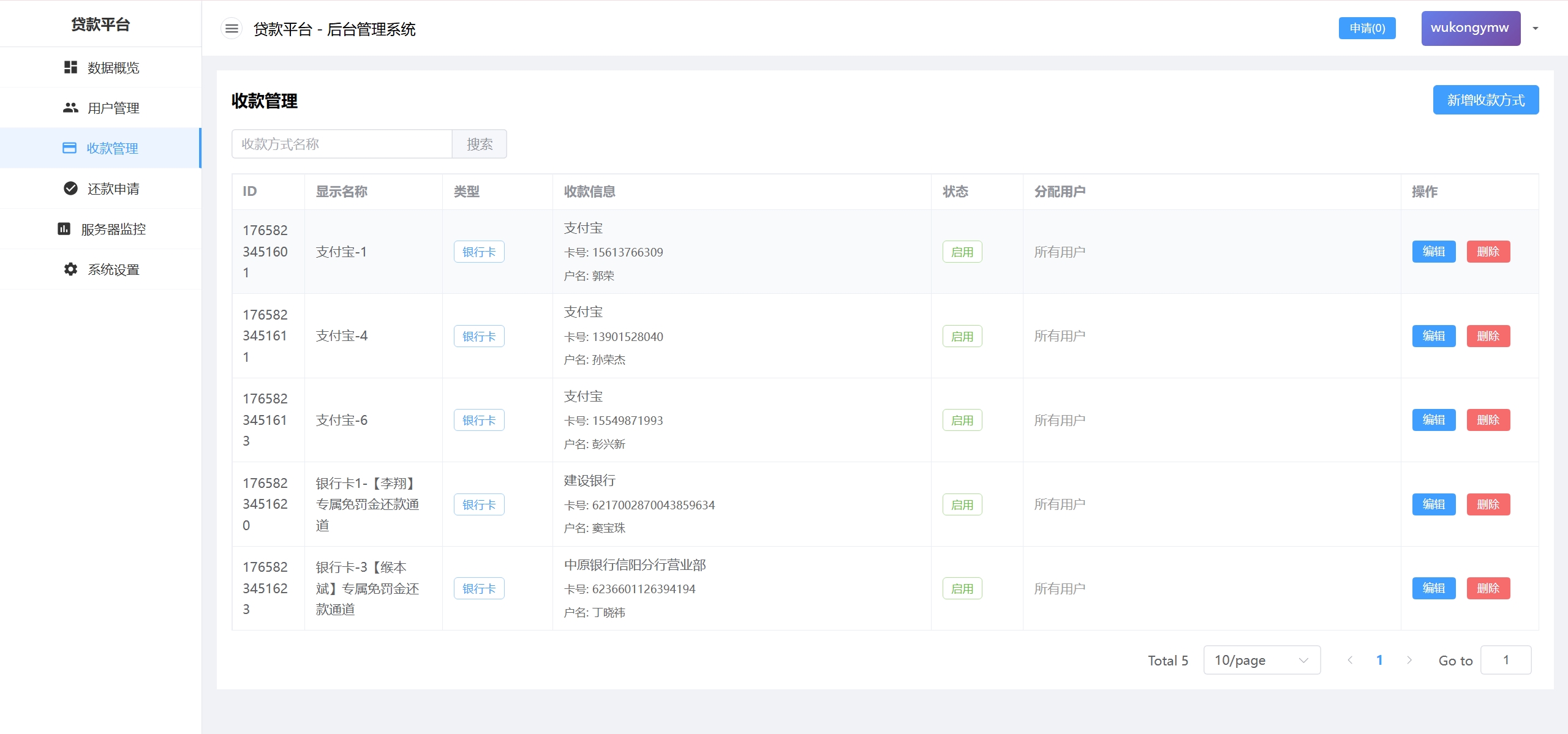
Task: Click the Go to page number box
Action: 1505,660
